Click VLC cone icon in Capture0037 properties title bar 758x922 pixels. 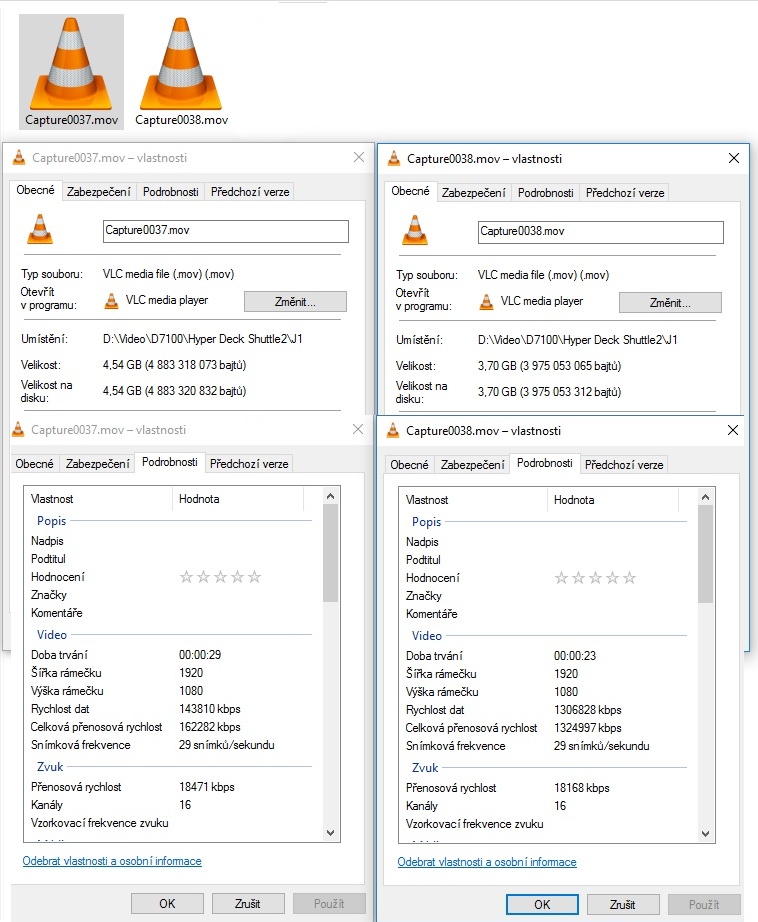18,158
